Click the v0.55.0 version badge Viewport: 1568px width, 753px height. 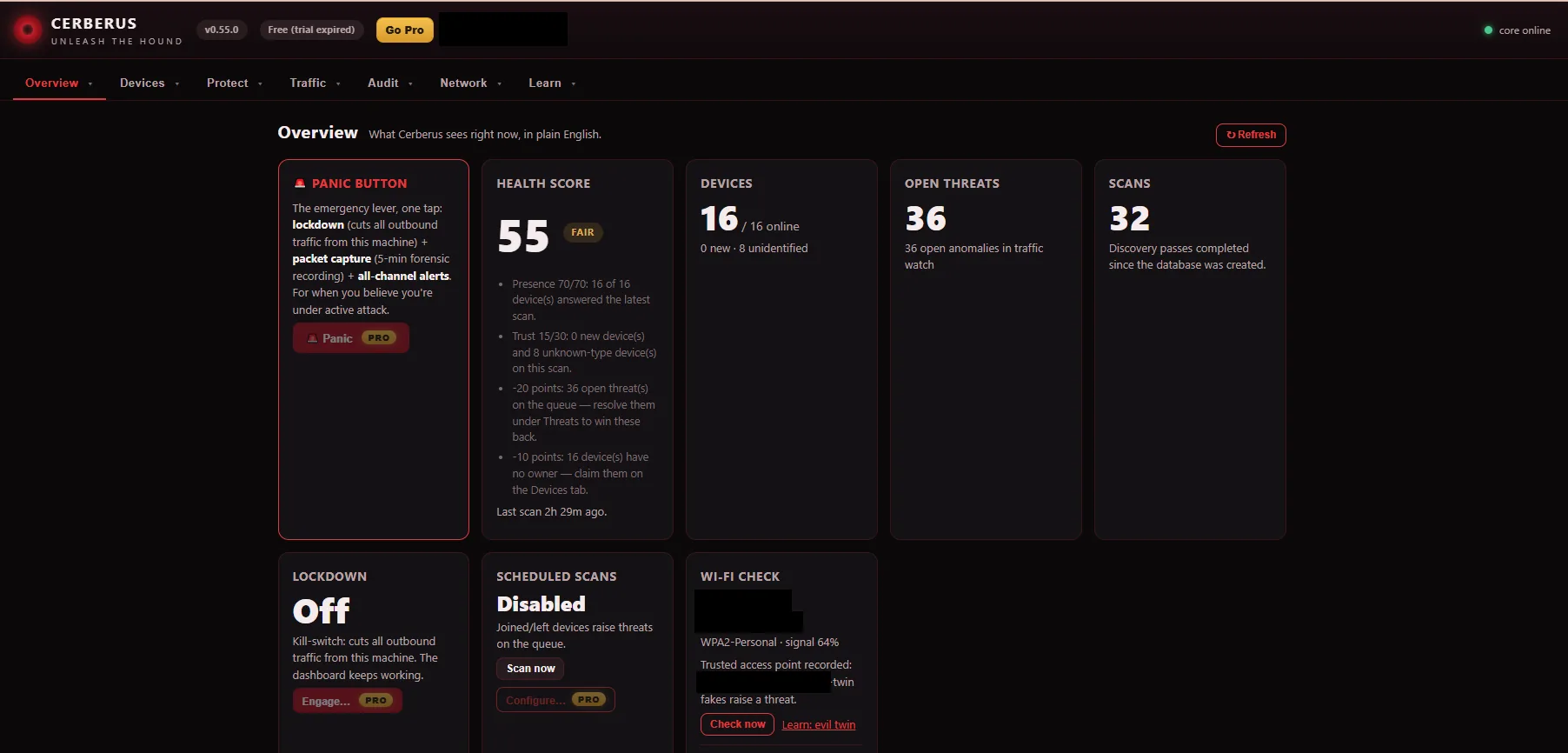(222, 30)
